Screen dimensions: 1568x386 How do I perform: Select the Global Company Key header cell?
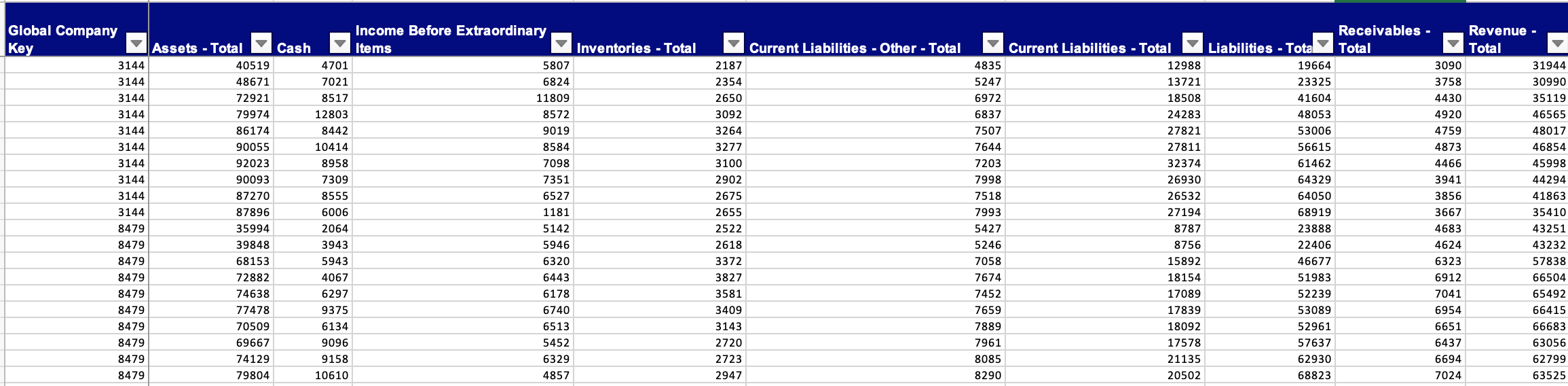tap(77, 29)
